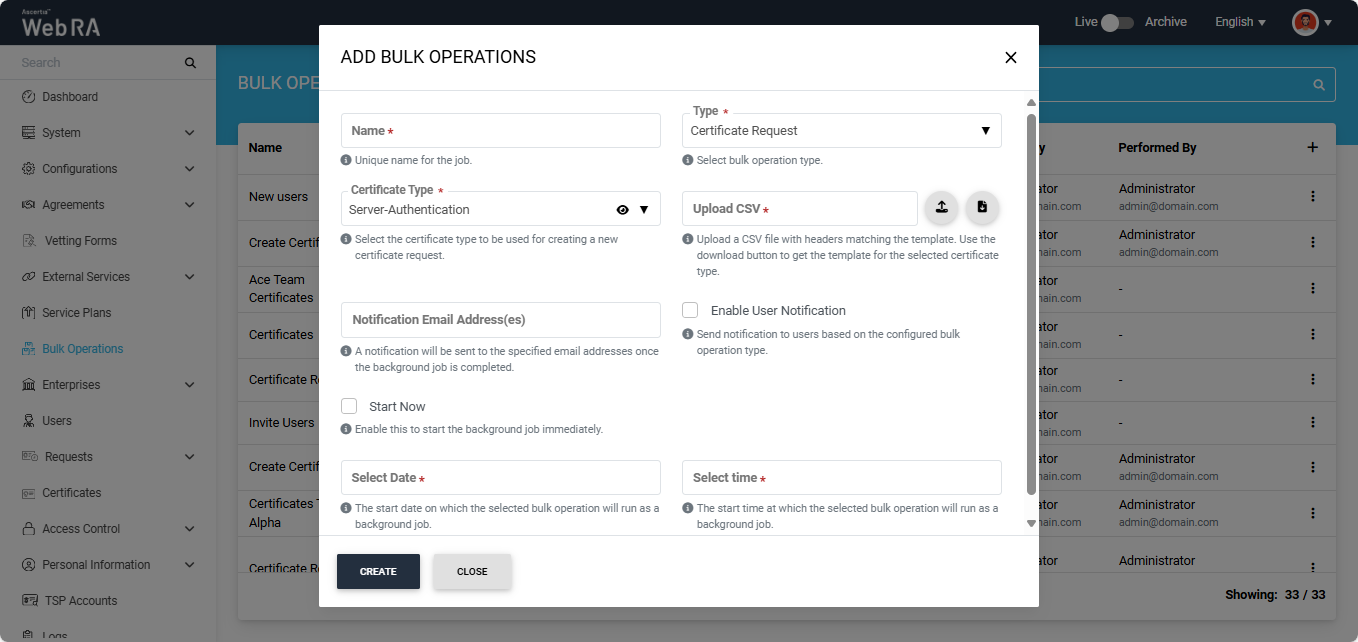1358x642 pixels.
Task: Click the CLOSE button
Action: [x=472, y=572]
